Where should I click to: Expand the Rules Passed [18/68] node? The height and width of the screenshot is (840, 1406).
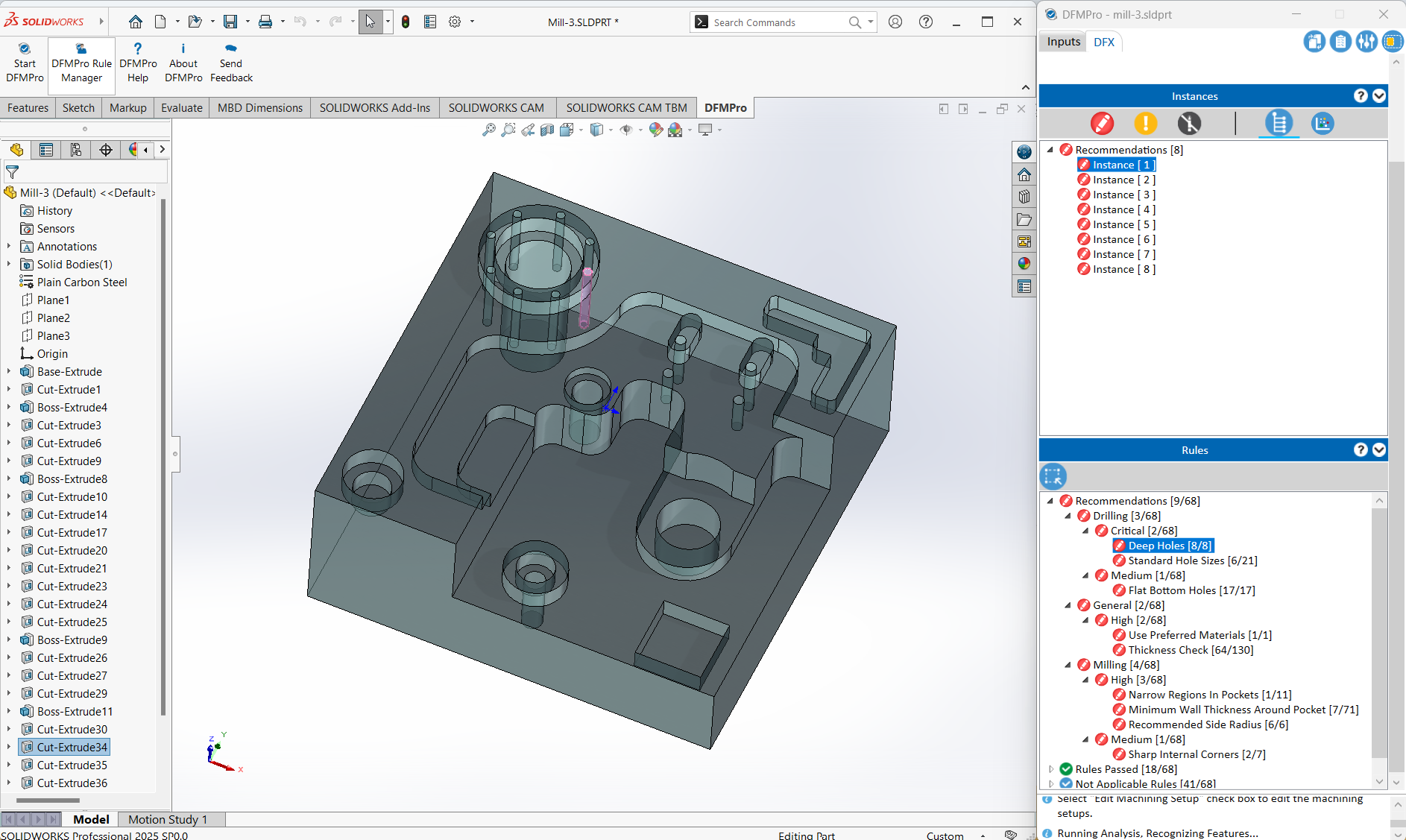coord(1051,769)
